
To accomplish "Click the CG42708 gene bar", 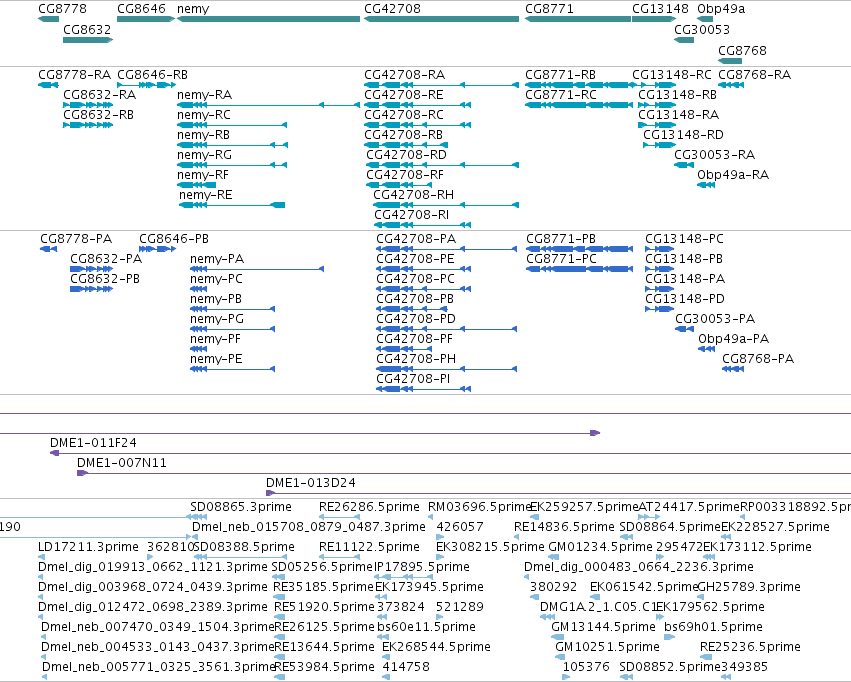I will coord(441,19).
